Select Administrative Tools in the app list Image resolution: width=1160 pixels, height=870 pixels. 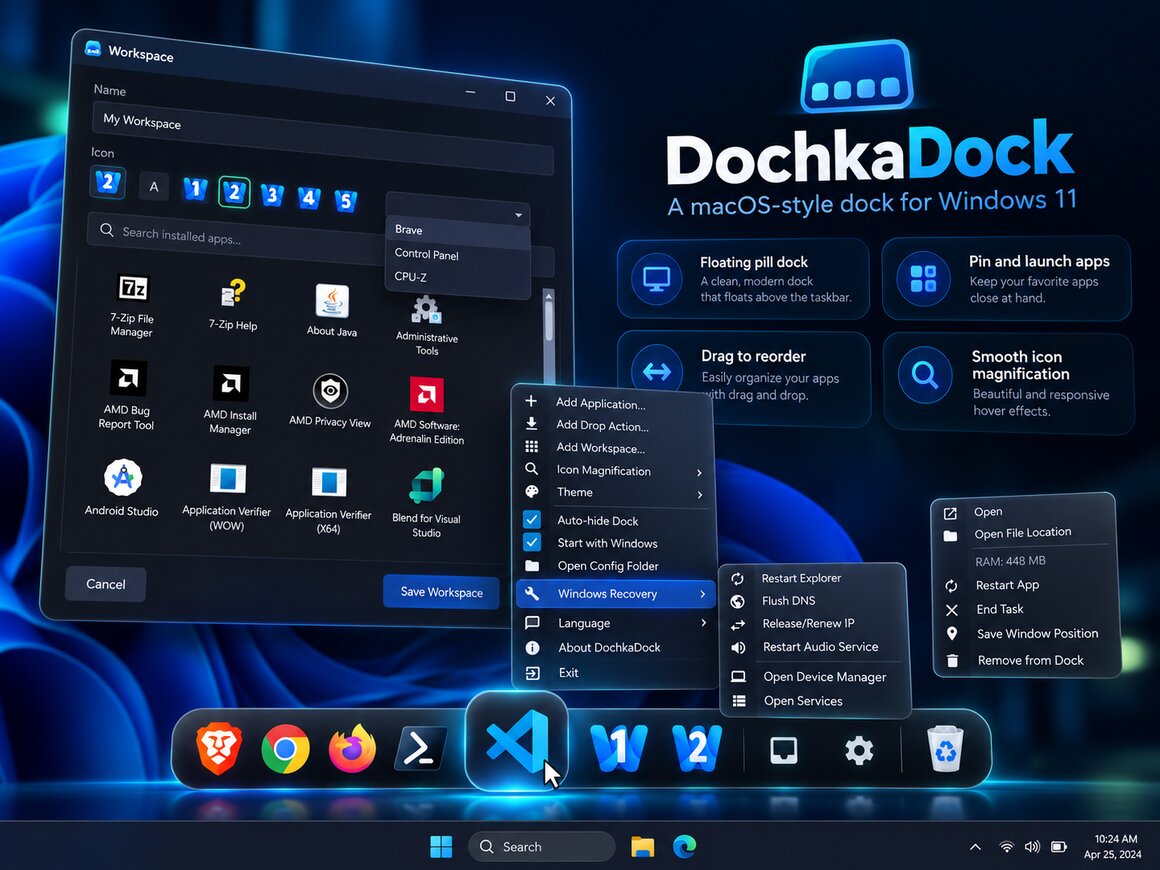click(x=427, y=326)
